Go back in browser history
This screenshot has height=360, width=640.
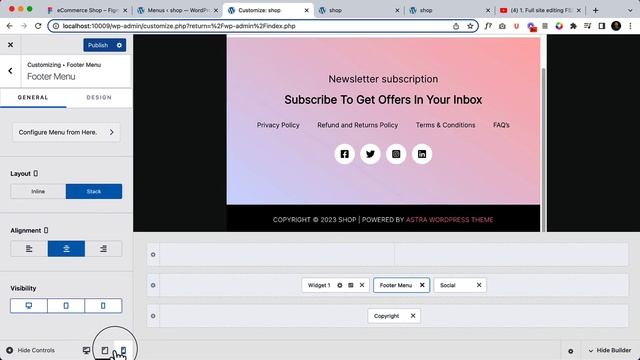coord(10,26)
